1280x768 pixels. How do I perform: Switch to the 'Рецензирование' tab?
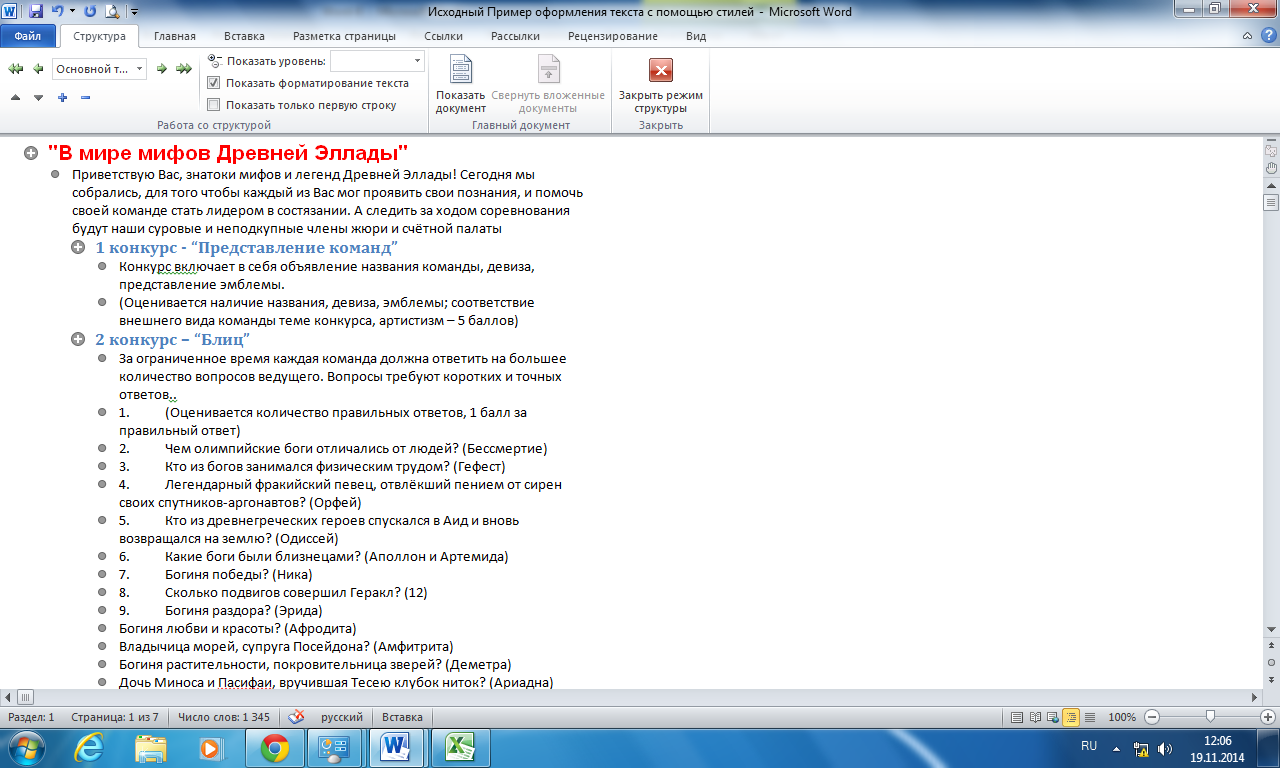(x=612, y=36)
